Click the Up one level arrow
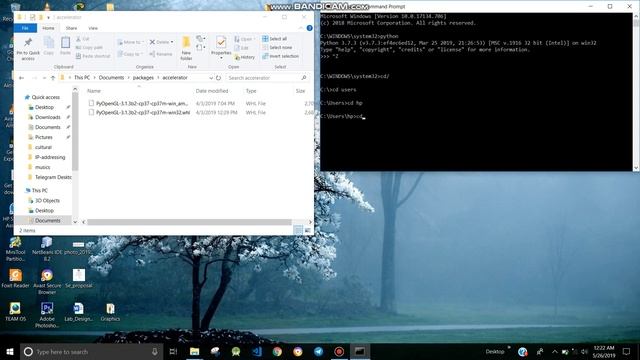The height and width of the screenshot is (360, 640). [x=53, y=78]
